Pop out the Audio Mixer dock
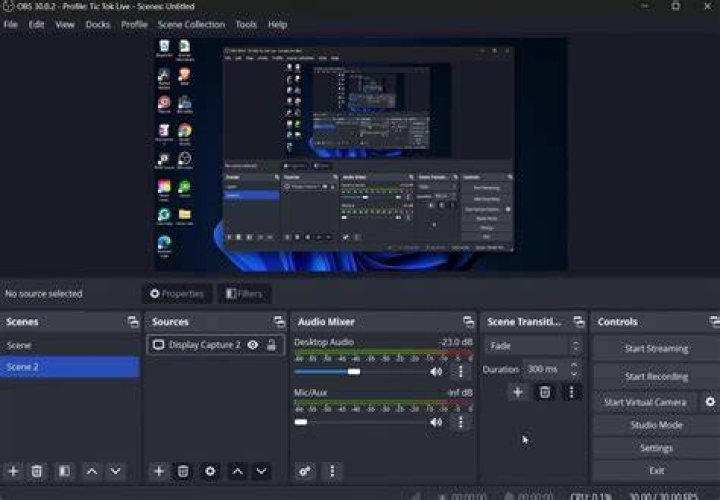720x500 pixels. [468, 322]
